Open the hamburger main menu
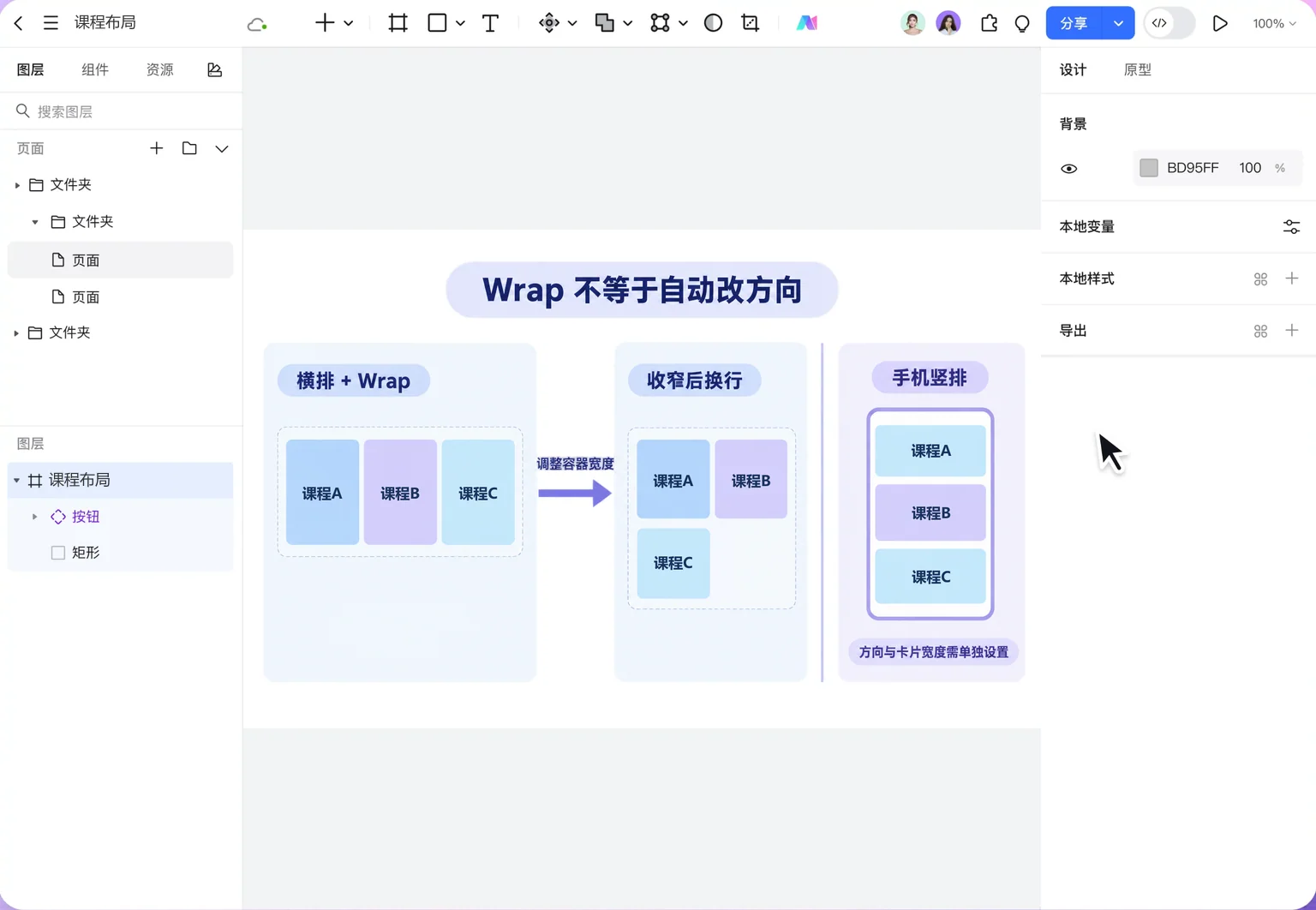The image size is (1316, 910). click(x=51, y=23)
